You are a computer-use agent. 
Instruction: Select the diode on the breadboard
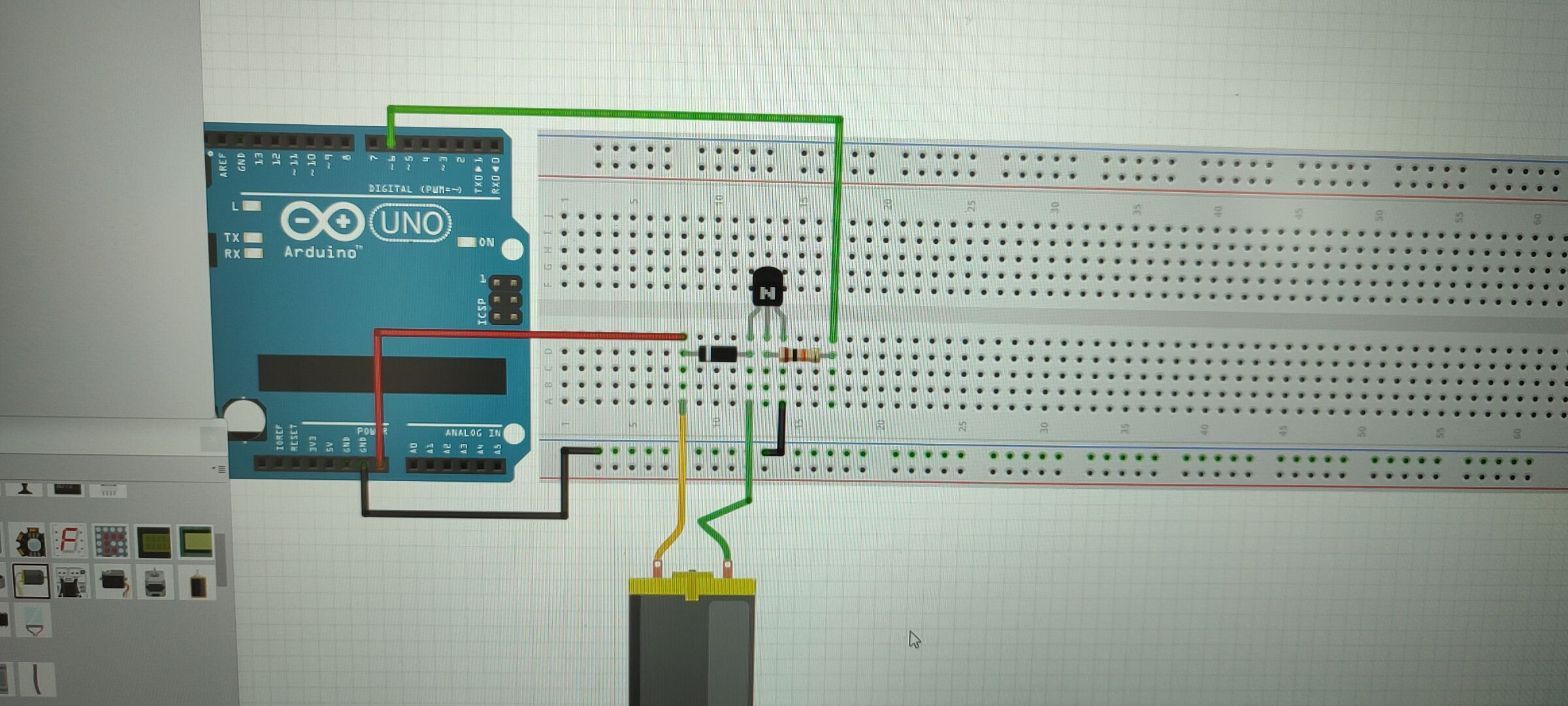coord(718,355)
